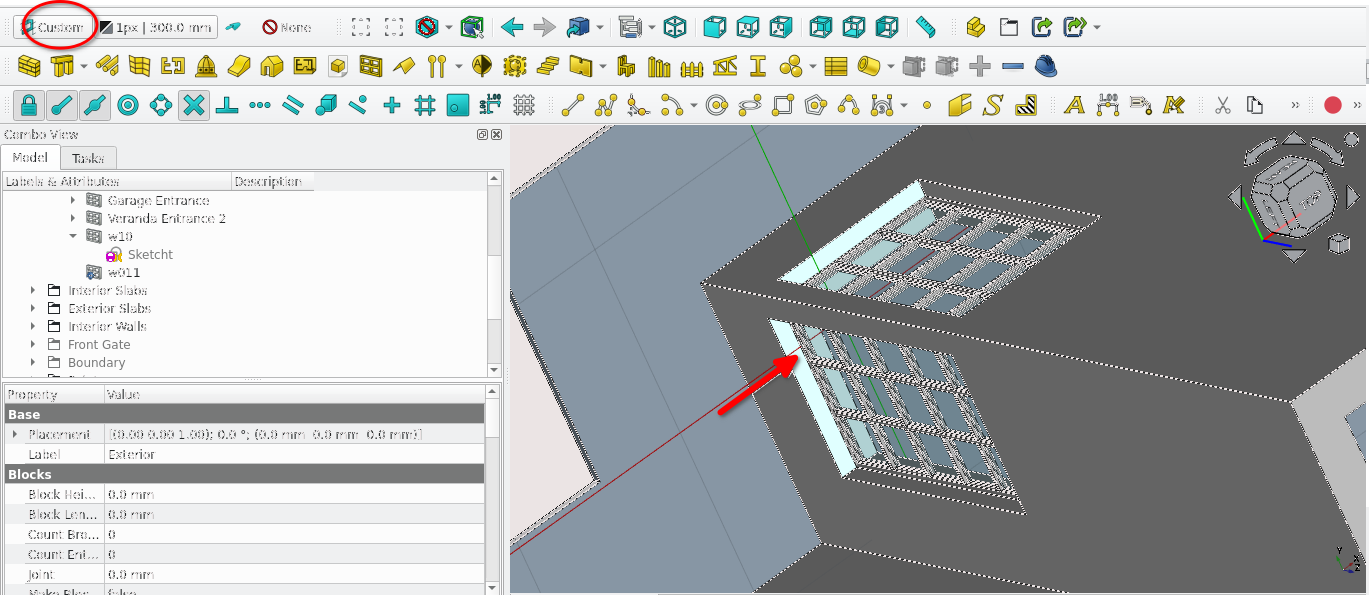Pick the Draft Line tool
The image size is (1369, 595).
[x=573, y=105]
